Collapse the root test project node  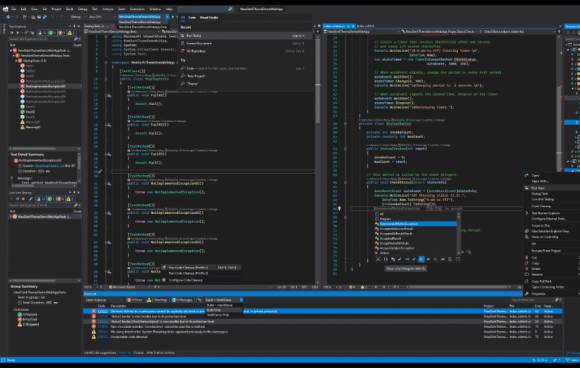(x=11, y=50)
